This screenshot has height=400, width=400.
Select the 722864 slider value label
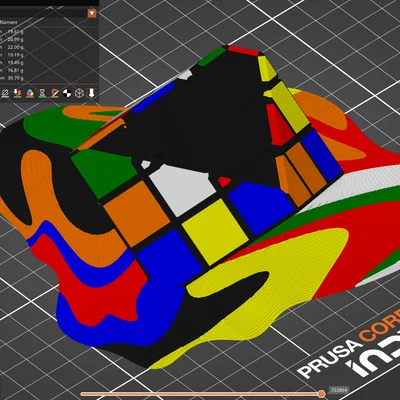coord(339,390)
